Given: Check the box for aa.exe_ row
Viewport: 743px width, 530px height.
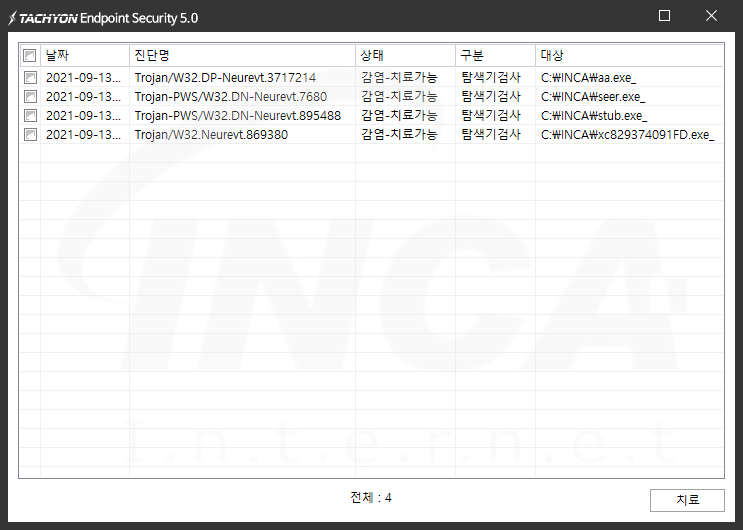Looking at the screenshot, I should click(30, 77).
